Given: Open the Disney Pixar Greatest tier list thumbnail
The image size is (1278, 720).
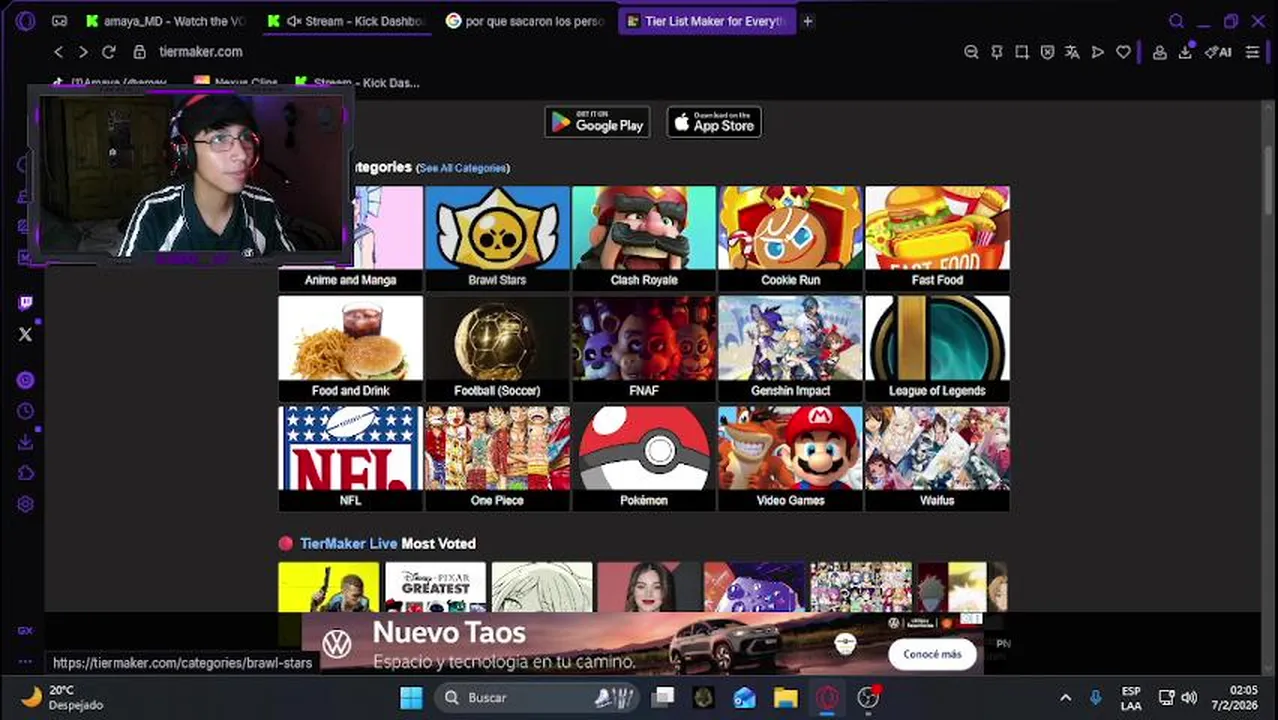Looking at the screenshot, I should [x=435, y=587].
